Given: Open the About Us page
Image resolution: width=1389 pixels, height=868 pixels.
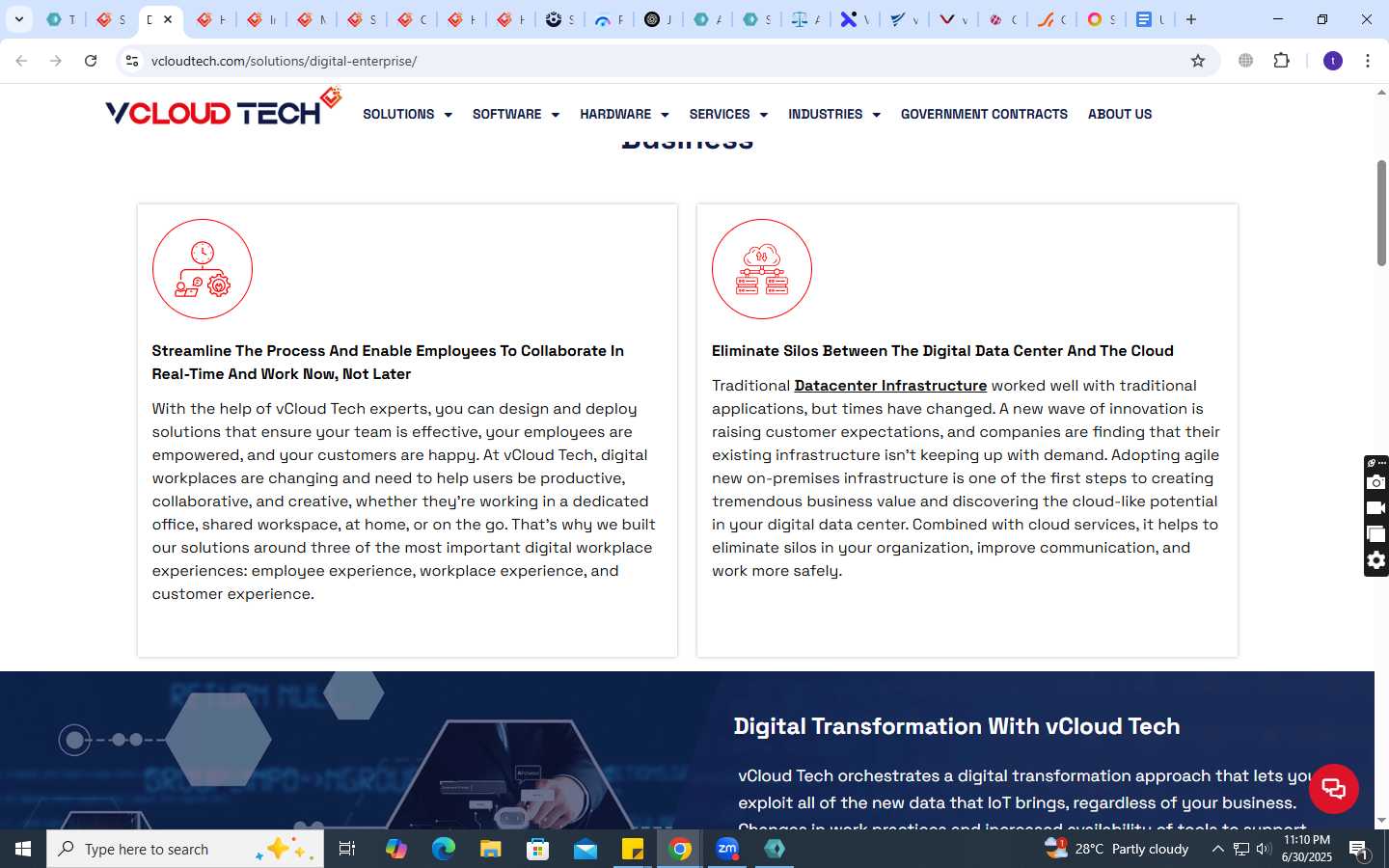Looking at the screenshot, I should 1120,114.
